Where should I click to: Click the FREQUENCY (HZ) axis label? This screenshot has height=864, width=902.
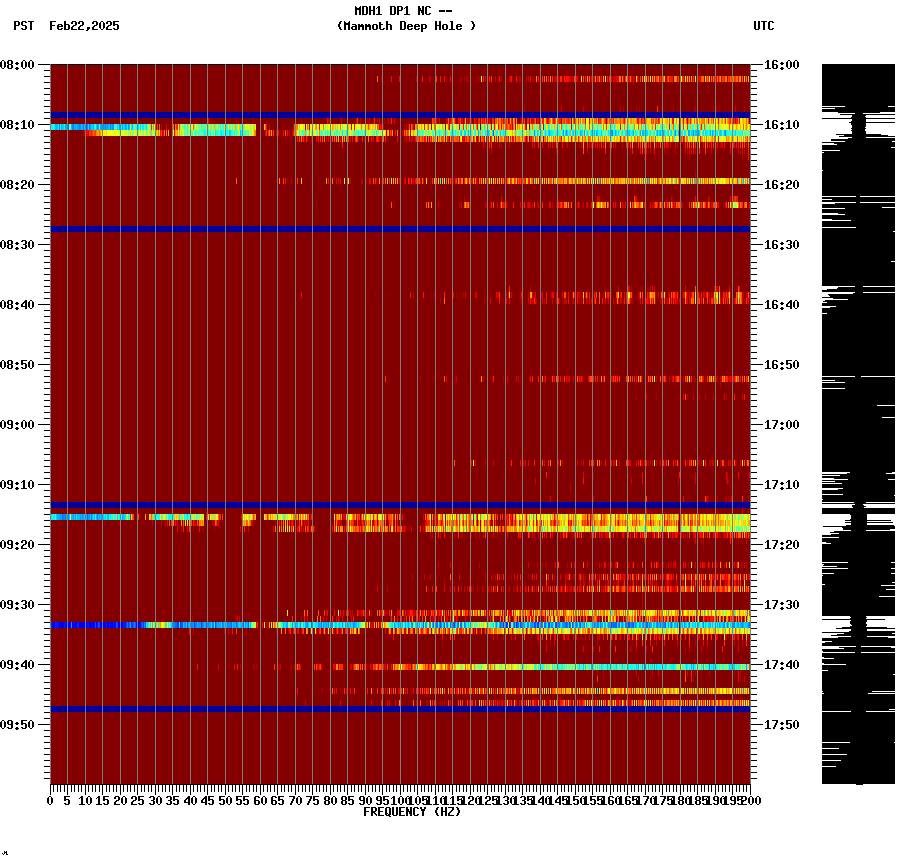[413, 810]
